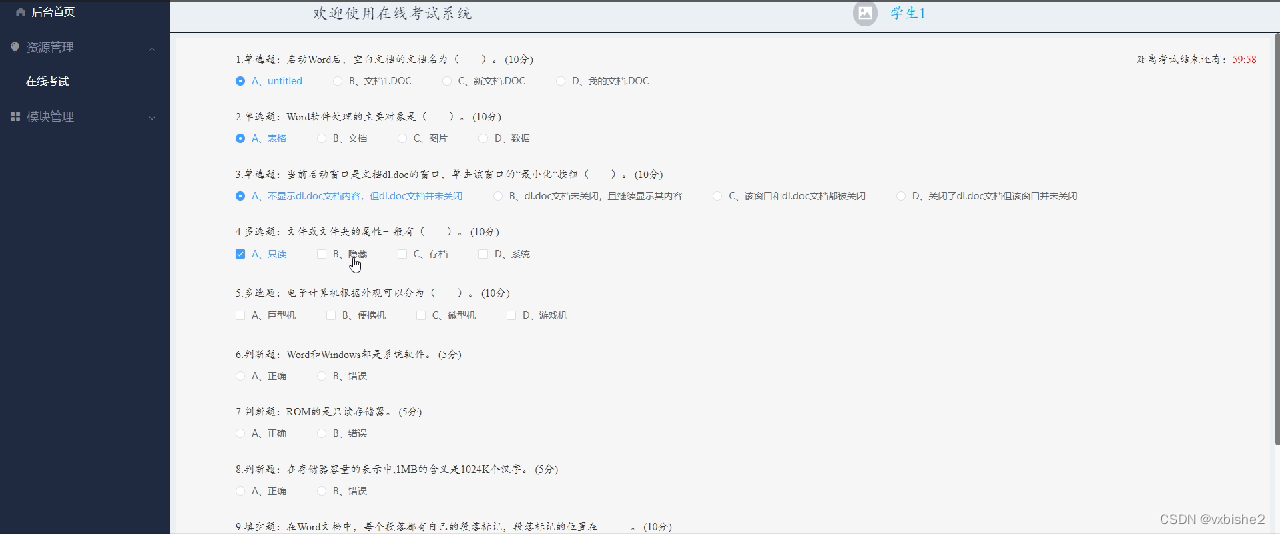Select 错误 for question 7 about ROM

coord(342,433)
